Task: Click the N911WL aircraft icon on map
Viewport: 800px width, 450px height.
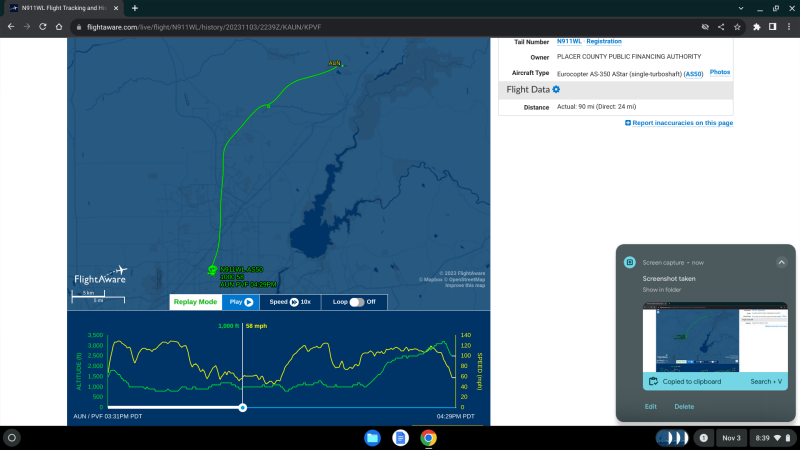Action: [212, 270]
